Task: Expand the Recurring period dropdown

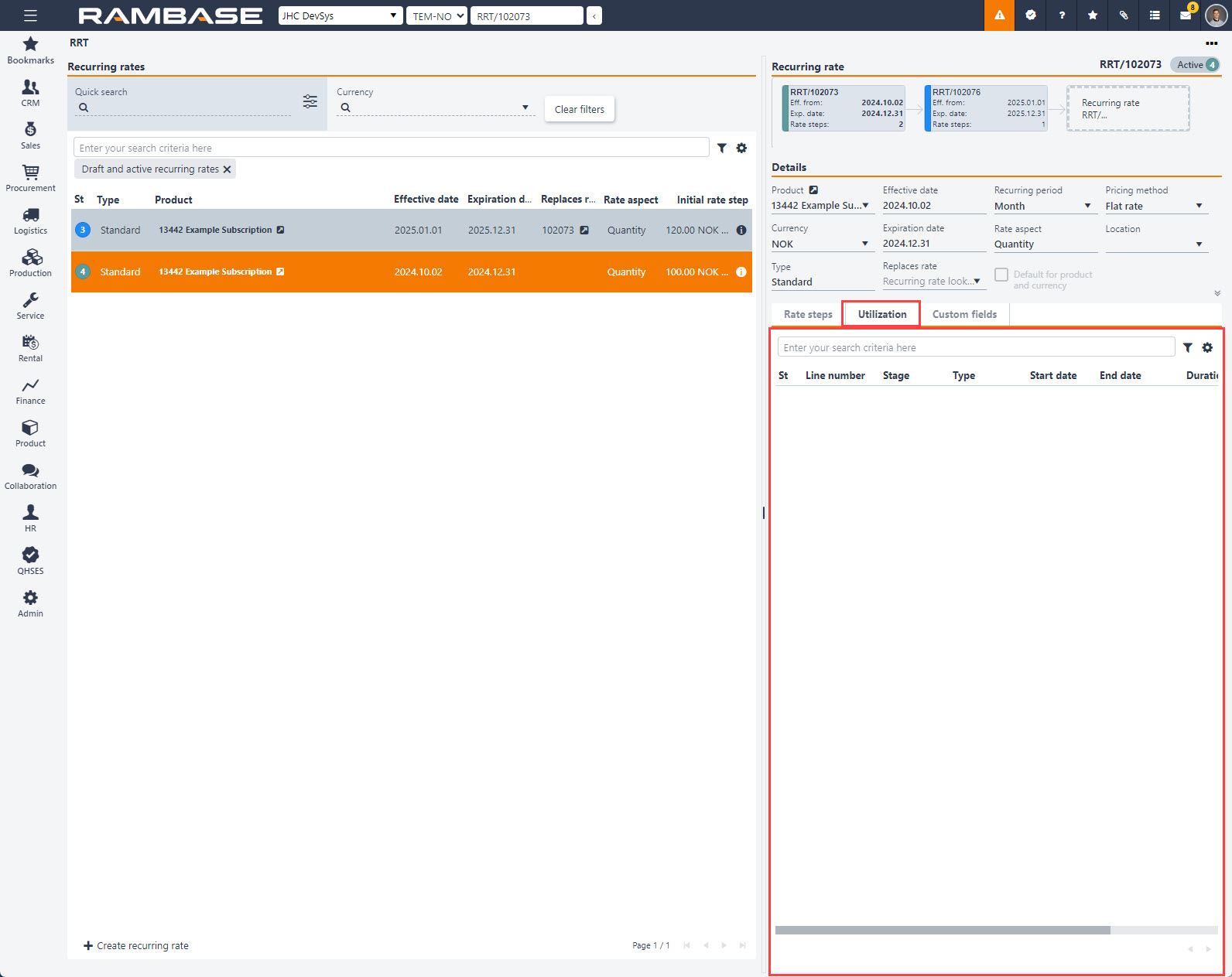Action: (x=1087, y=206)
